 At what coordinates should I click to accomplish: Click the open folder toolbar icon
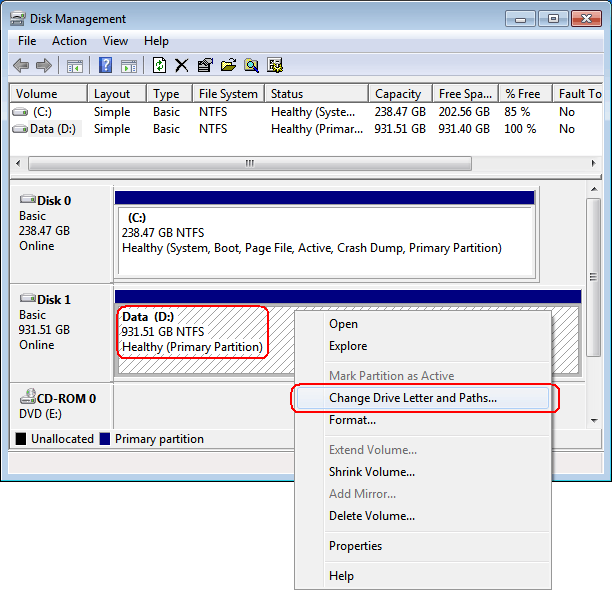pos(228,65)
